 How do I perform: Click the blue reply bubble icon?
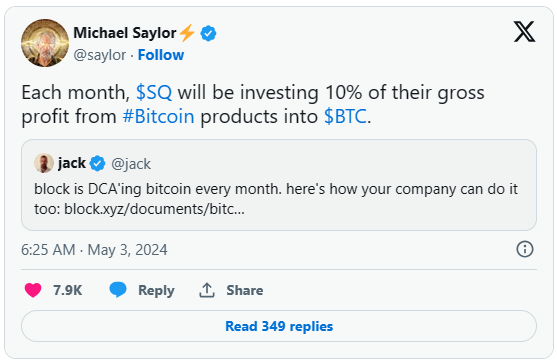tap(118, 289)
